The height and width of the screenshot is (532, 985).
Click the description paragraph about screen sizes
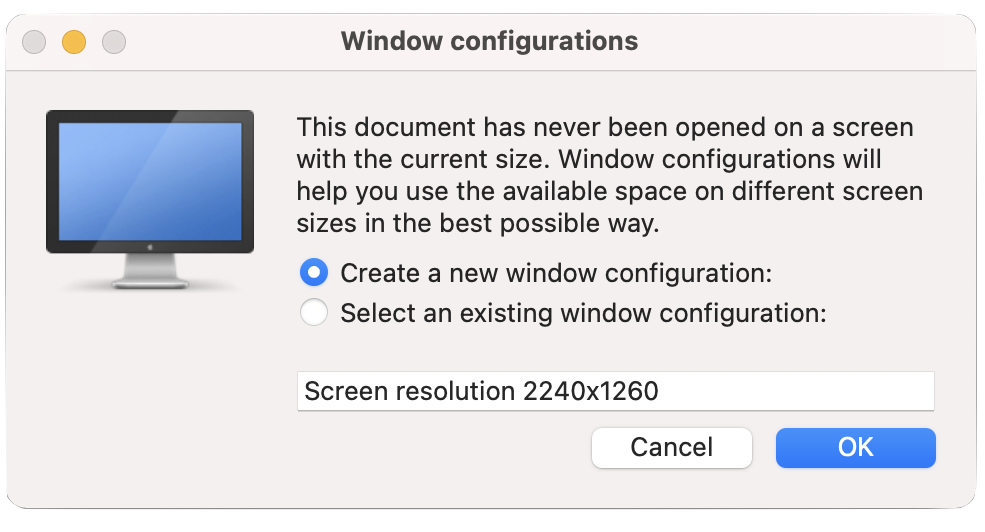point(609,175)
